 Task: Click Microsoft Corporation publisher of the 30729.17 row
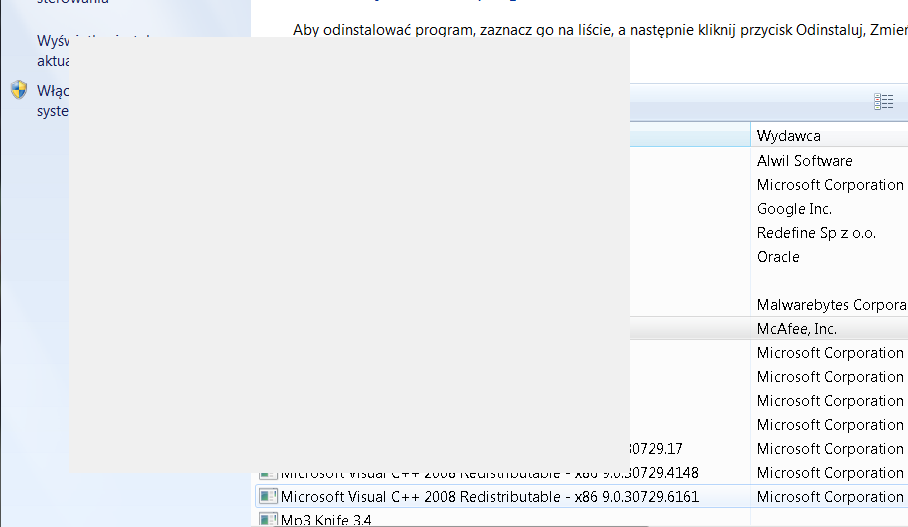(830, 449)
